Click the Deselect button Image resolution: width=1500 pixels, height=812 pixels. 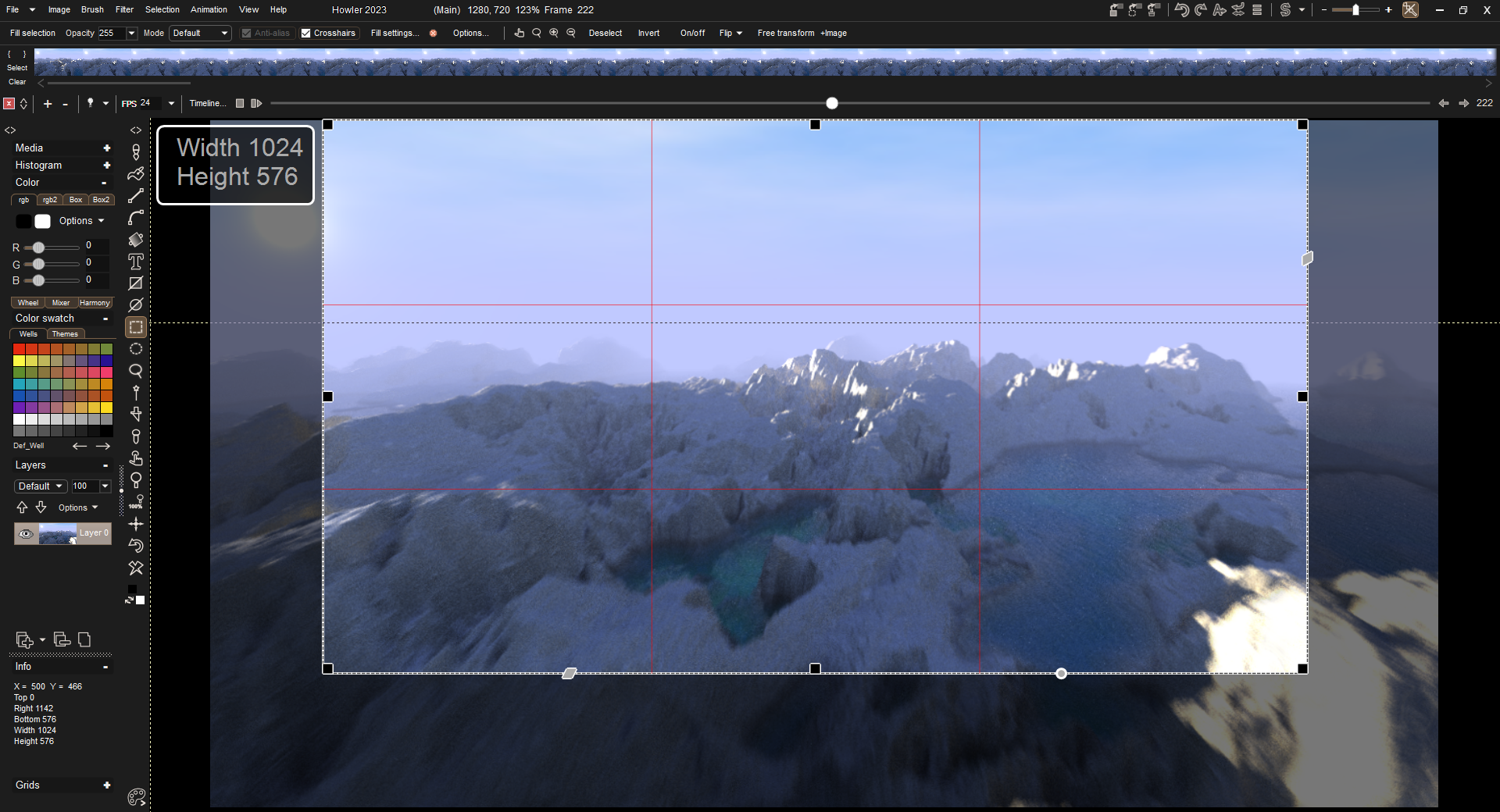pyautogui.click(x=605, y=33)
